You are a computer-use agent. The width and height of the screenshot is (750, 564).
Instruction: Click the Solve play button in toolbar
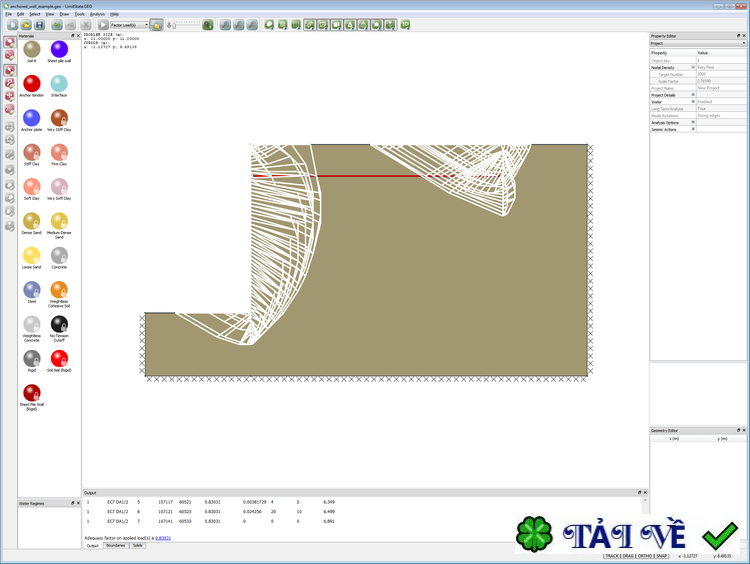(x=103, y=25)
